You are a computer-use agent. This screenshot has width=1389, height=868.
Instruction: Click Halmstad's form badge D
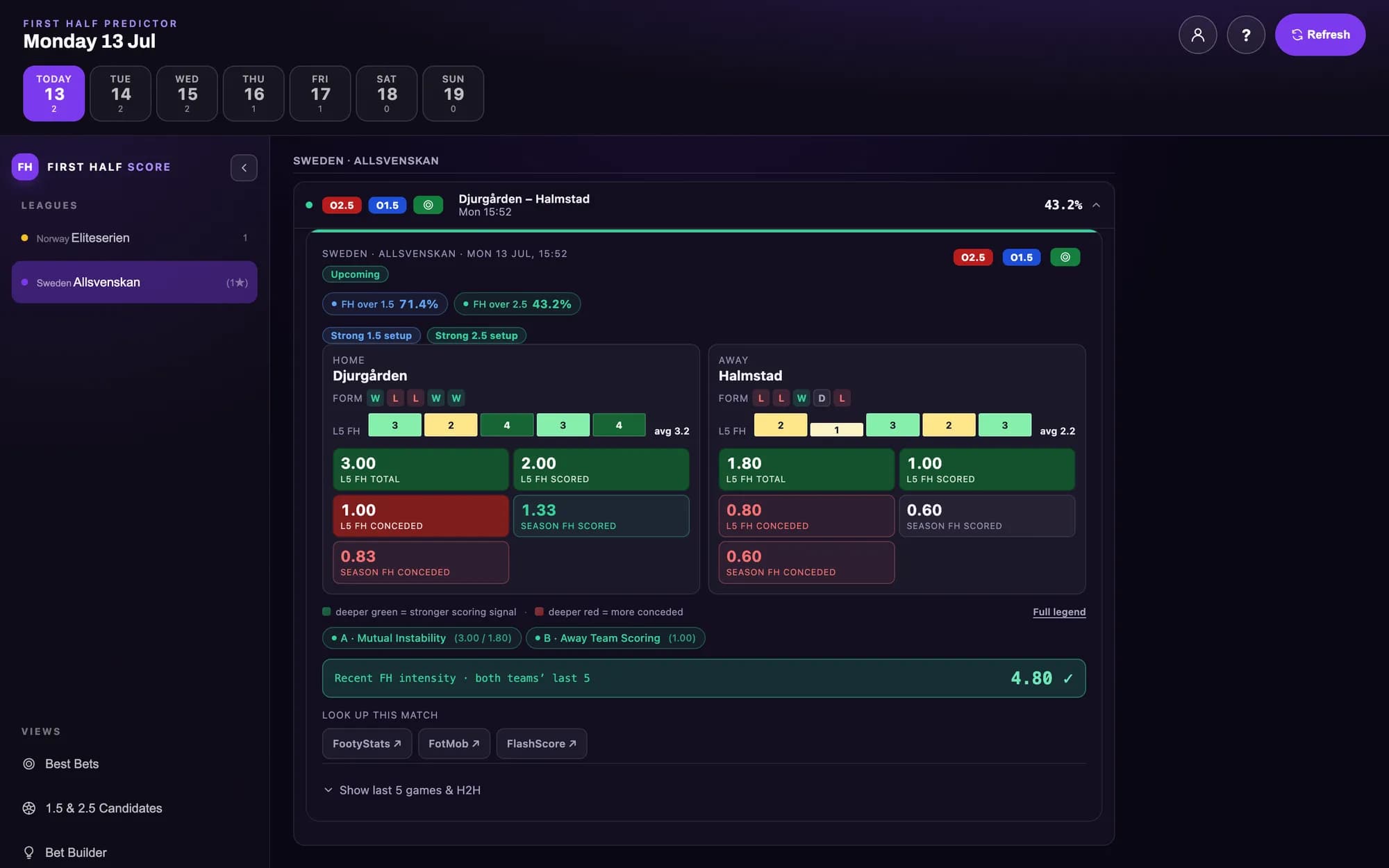click(x=822, y=398)
